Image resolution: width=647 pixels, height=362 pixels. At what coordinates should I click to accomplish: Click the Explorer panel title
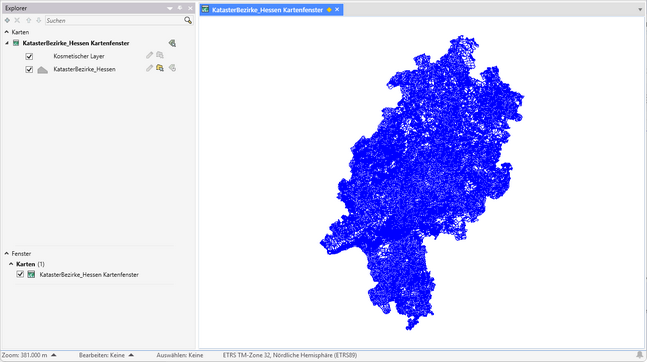point(16,8)
